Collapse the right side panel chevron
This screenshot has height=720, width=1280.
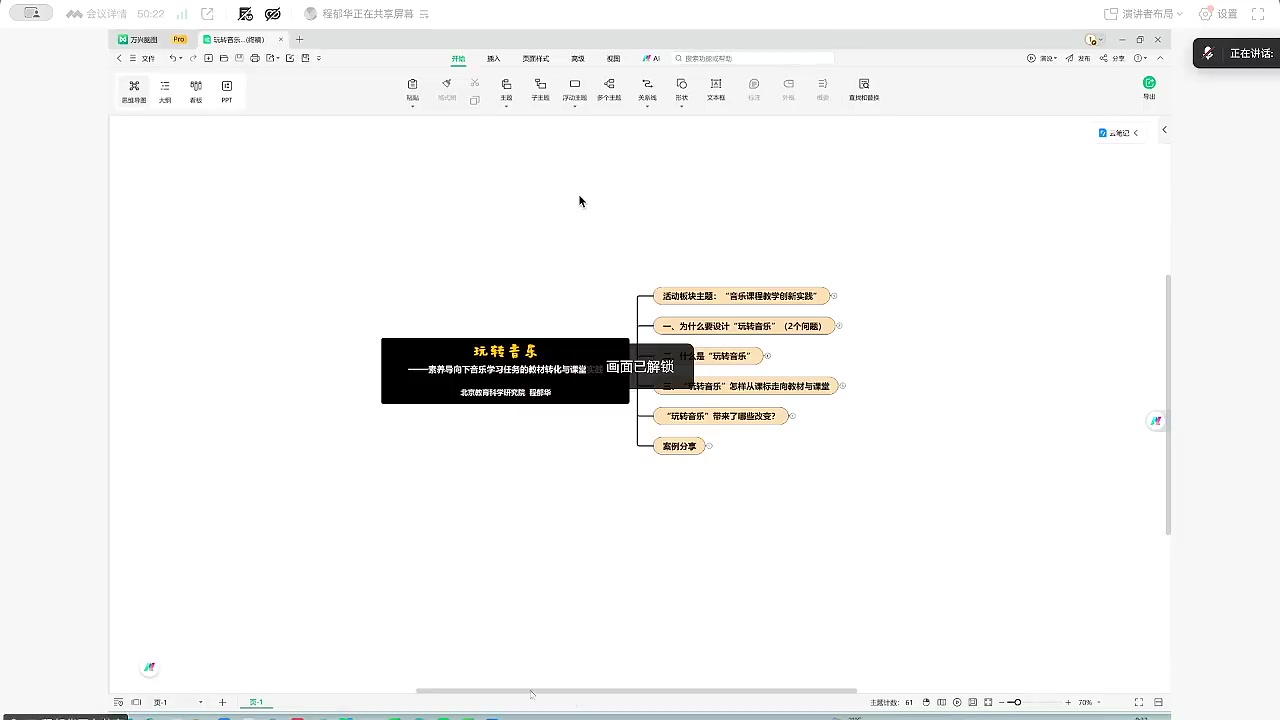pyautogui.click(x=1164, y=130)
